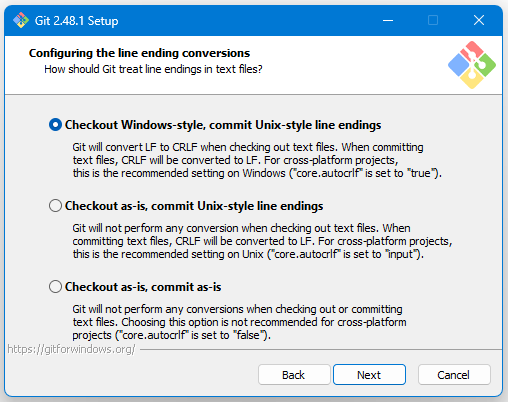Click the 'core.autocrlf is set to true' description
This screenshot has width=508, height=402.
[x=257, y=160]
